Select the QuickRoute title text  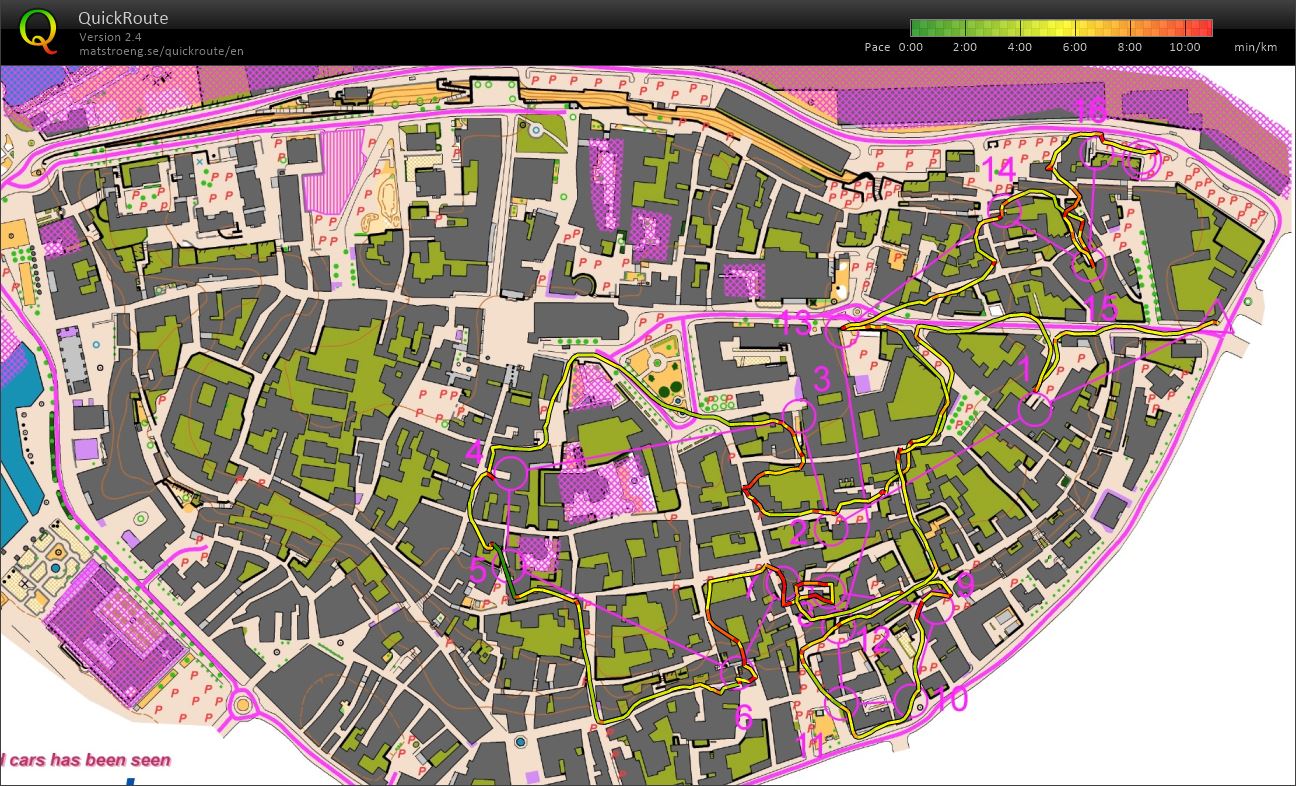pos(124,18)
